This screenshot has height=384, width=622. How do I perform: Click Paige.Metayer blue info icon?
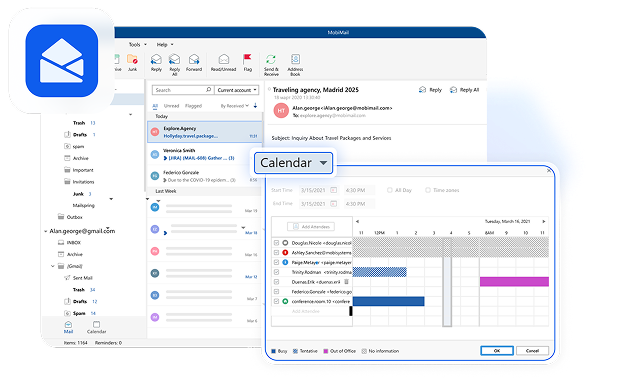[x=285, y=262]
